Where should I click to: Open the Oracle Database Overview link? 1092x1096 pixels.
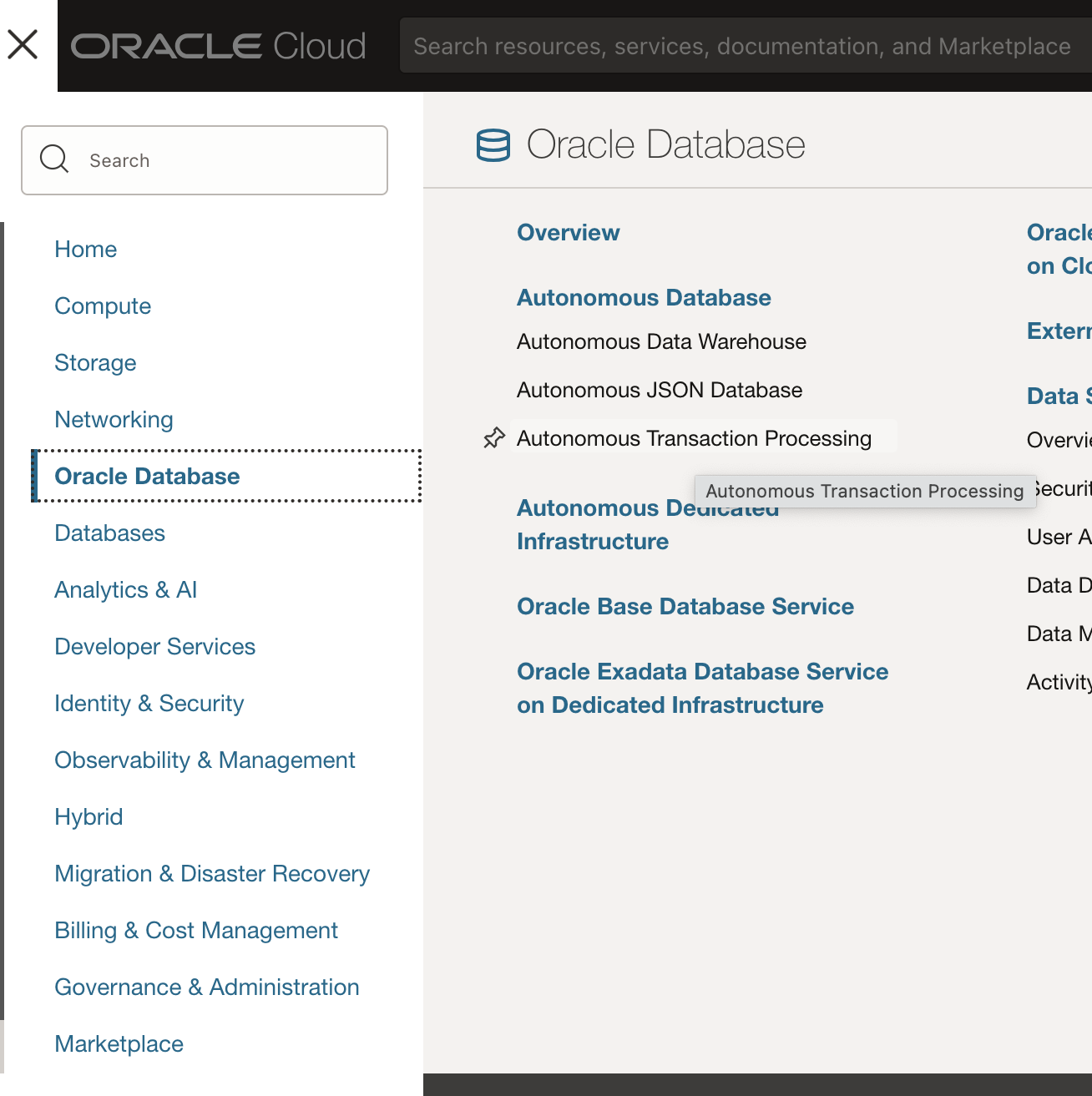coord(569,233)
